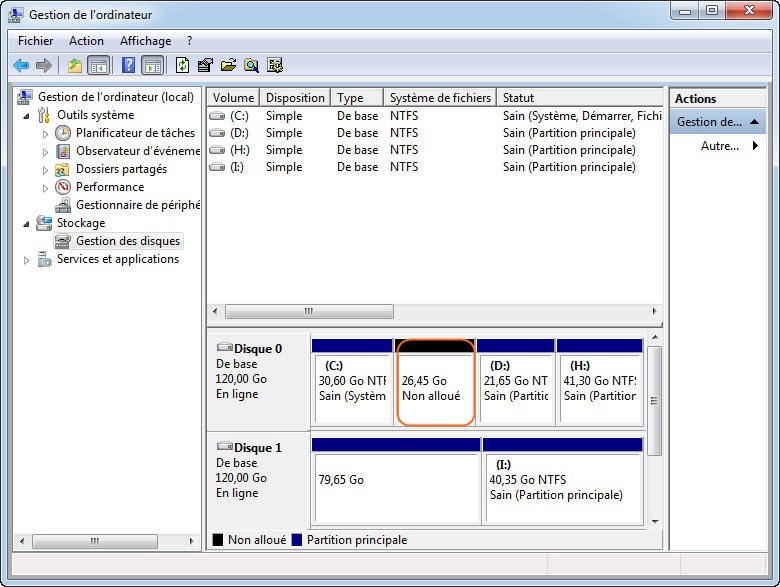The image size is (780, 587).
Task: Toggle the show/hide console tree toolbar button
Action: tap(98, 66)
